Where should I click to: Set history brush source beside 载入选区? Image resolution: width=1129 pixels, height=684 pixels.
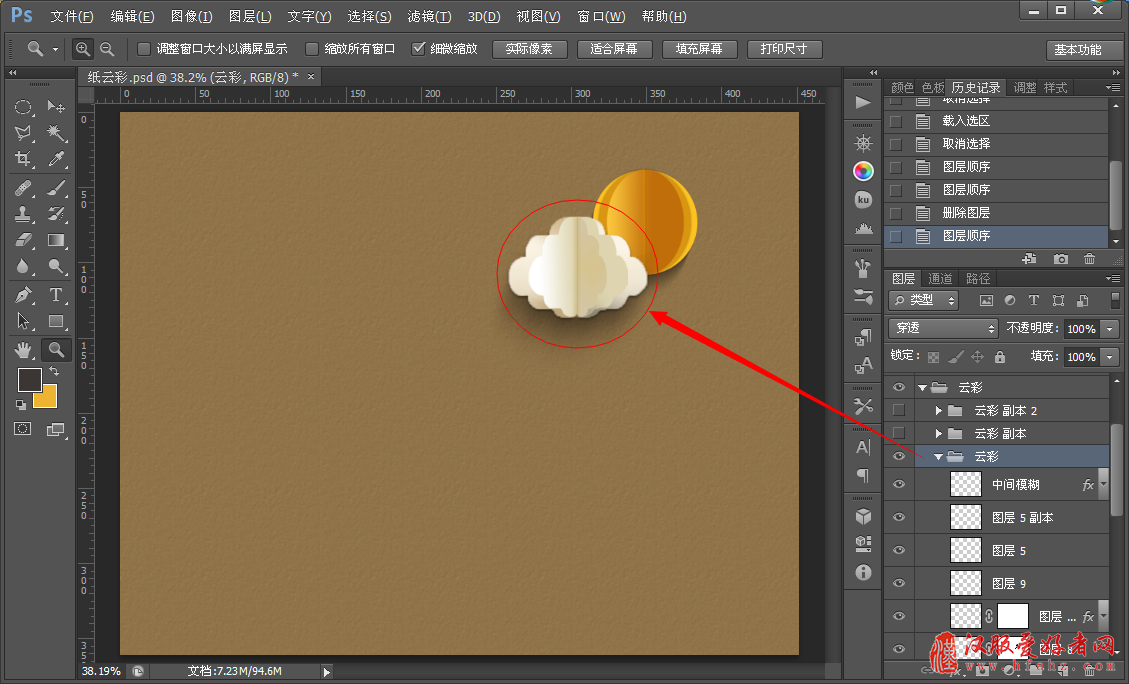(x=896, y=121)
